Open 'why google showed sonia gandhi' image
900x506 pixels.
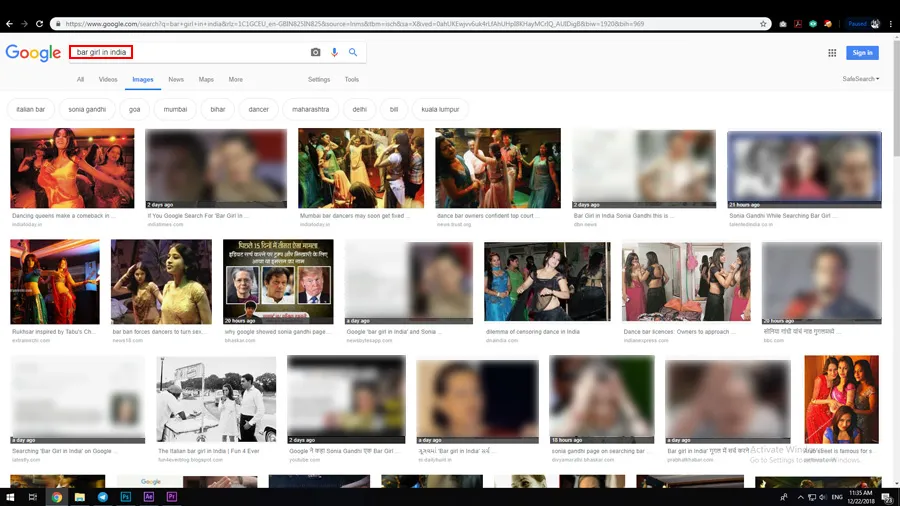278,282
